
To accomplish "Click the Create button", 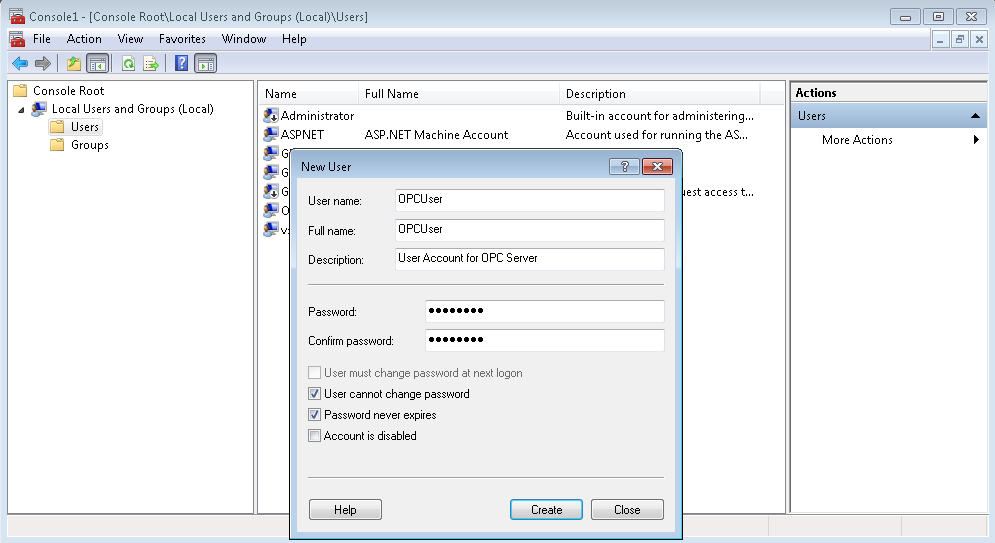I will (x=546, y=510).
